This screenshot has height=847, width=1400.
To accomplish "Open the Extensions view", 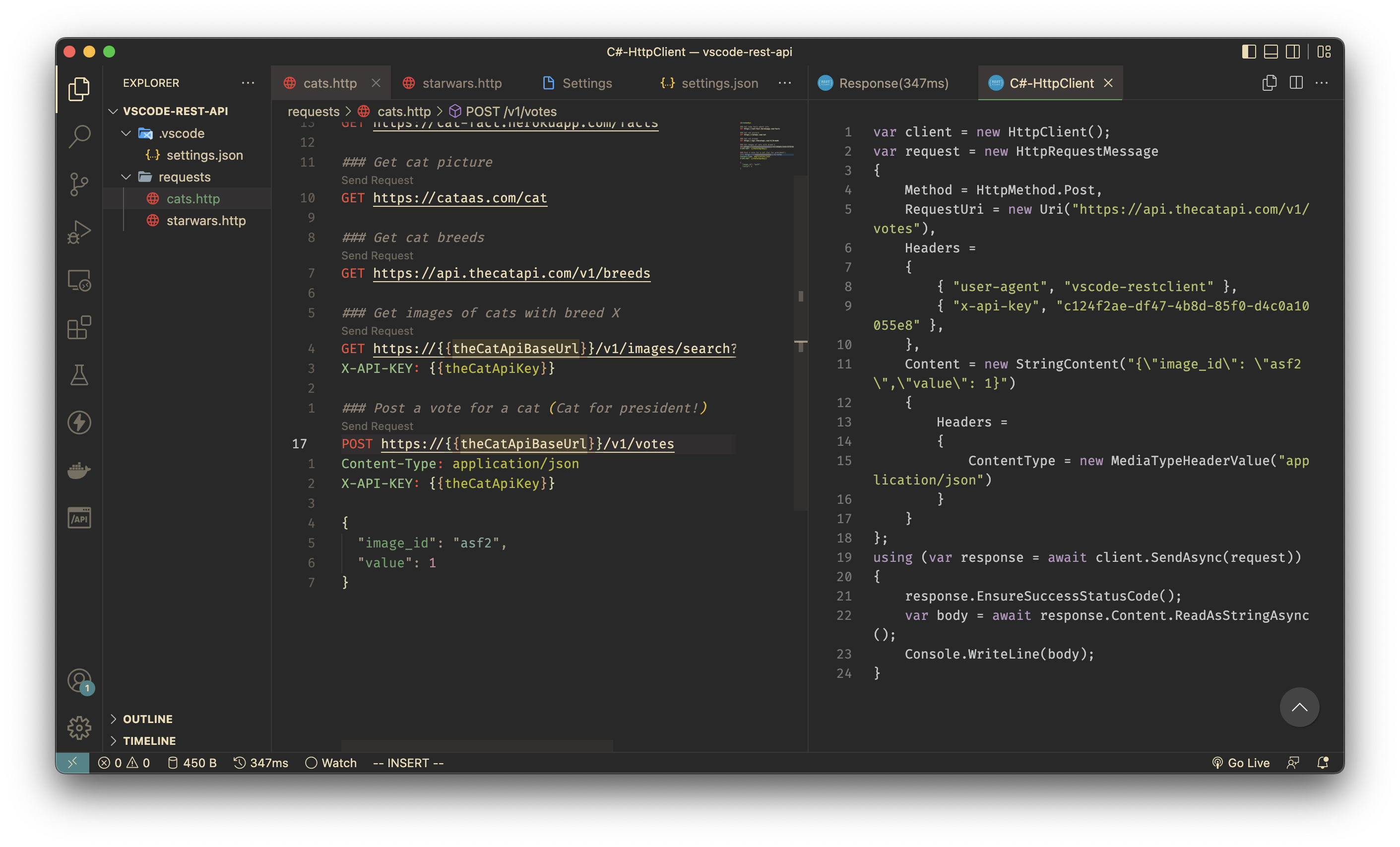I will pos(79,327).
